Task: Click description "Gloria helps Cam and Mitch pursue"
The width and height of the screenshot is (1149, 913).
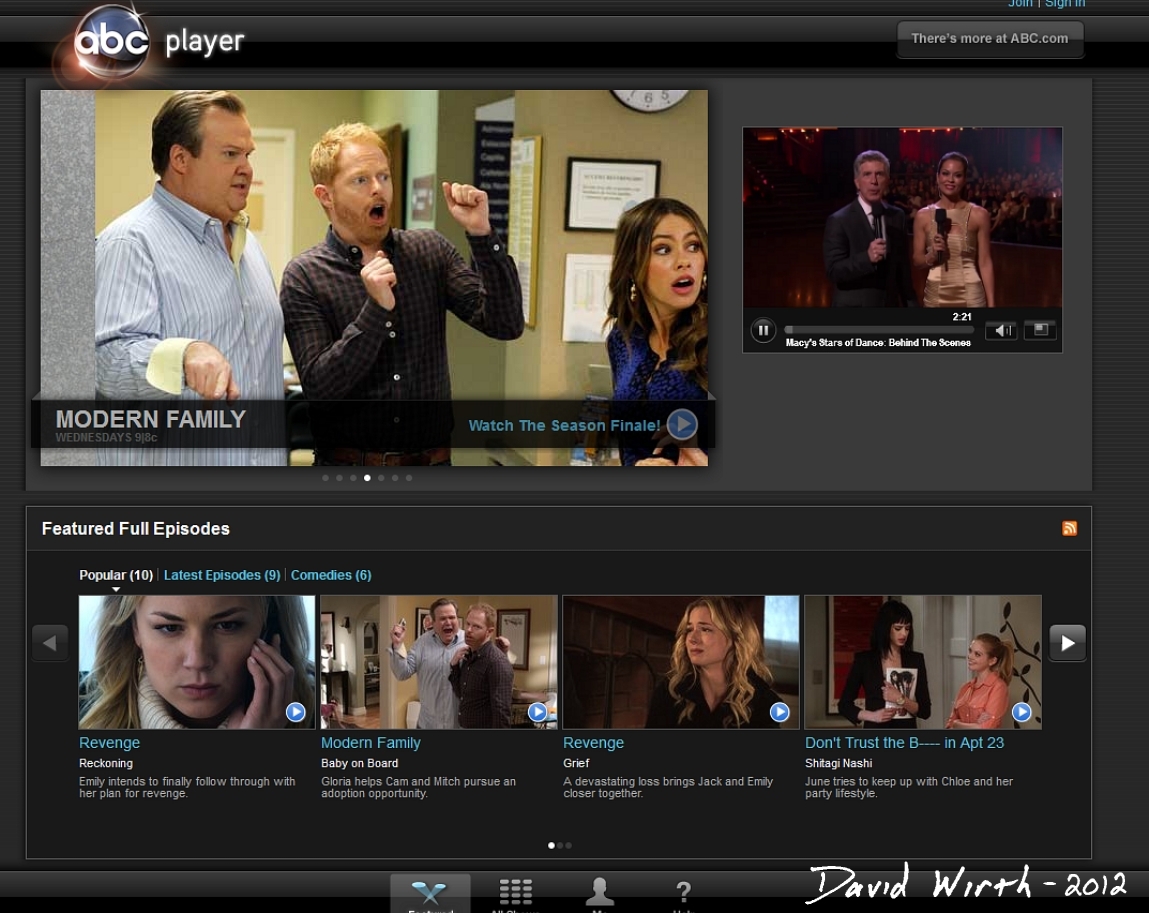Action: (418, 787)
